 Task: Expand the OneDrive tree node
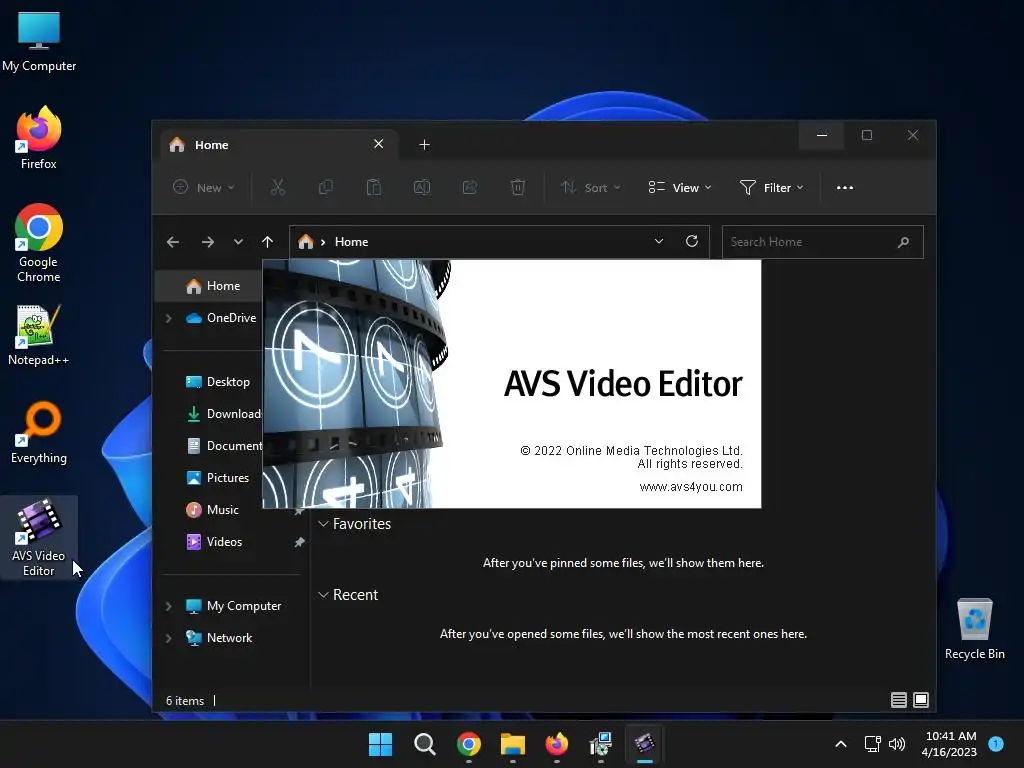(x=168, y=318)
